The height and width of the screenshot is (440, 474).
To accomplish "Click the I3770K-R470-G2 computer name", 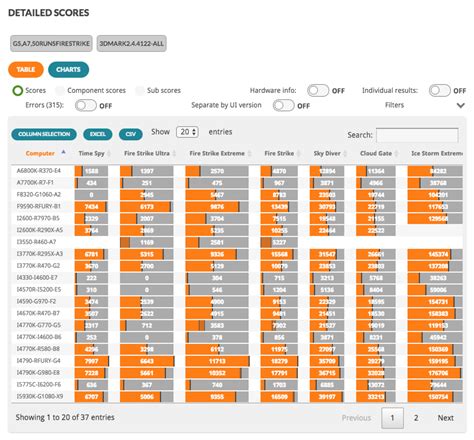I will pos(38,266).
